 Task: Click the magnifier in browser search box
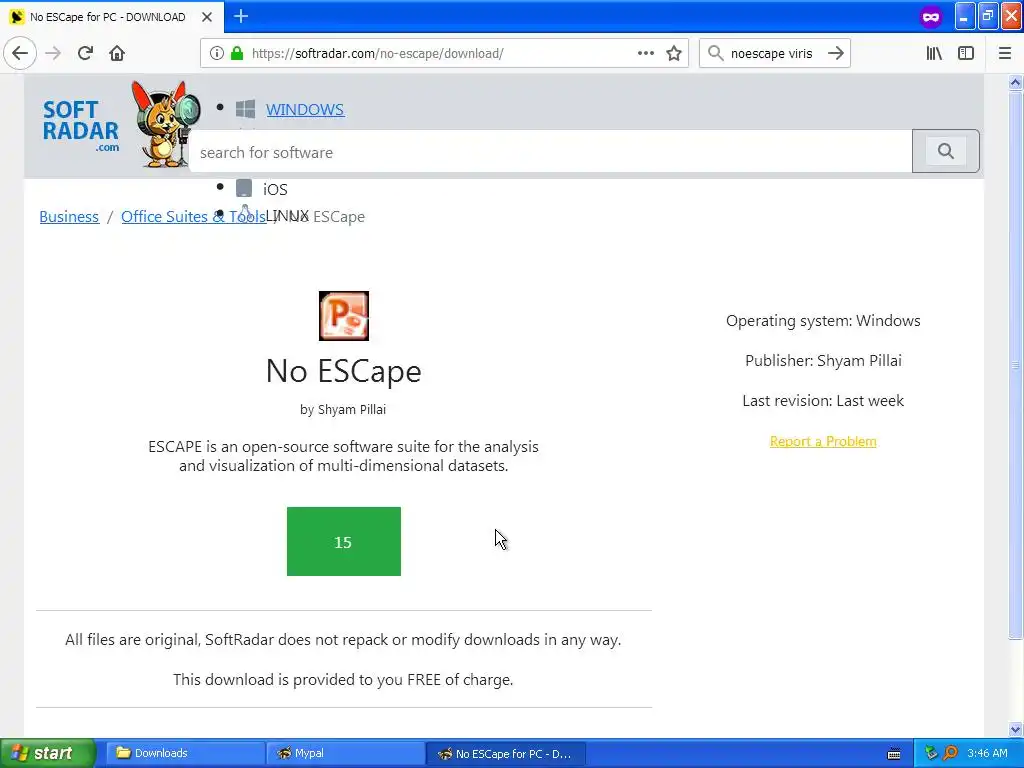[x=716, y=53]
